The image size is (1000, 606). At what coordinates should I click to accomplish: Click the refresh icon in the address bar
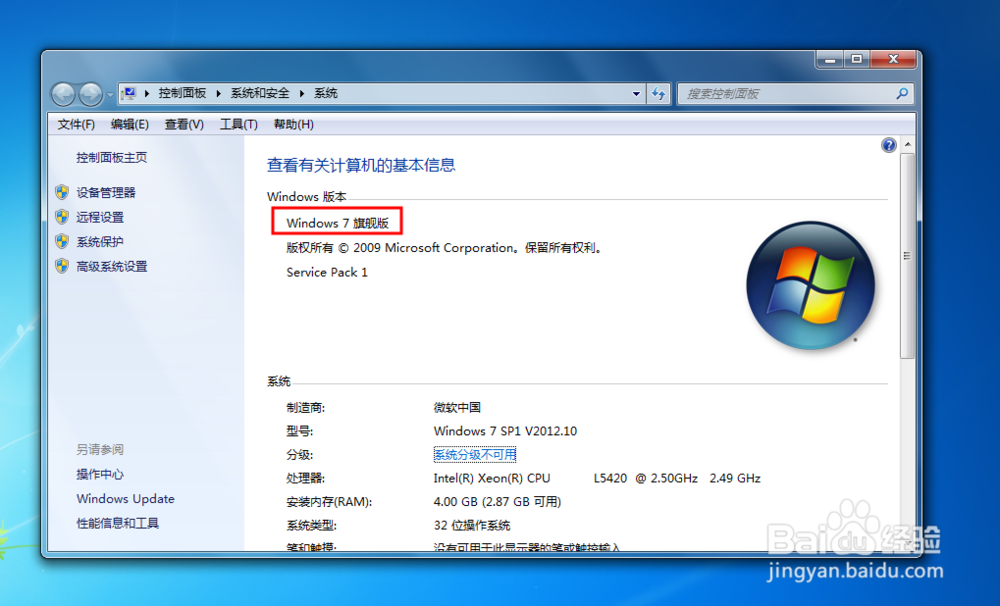tap(659, 93)
